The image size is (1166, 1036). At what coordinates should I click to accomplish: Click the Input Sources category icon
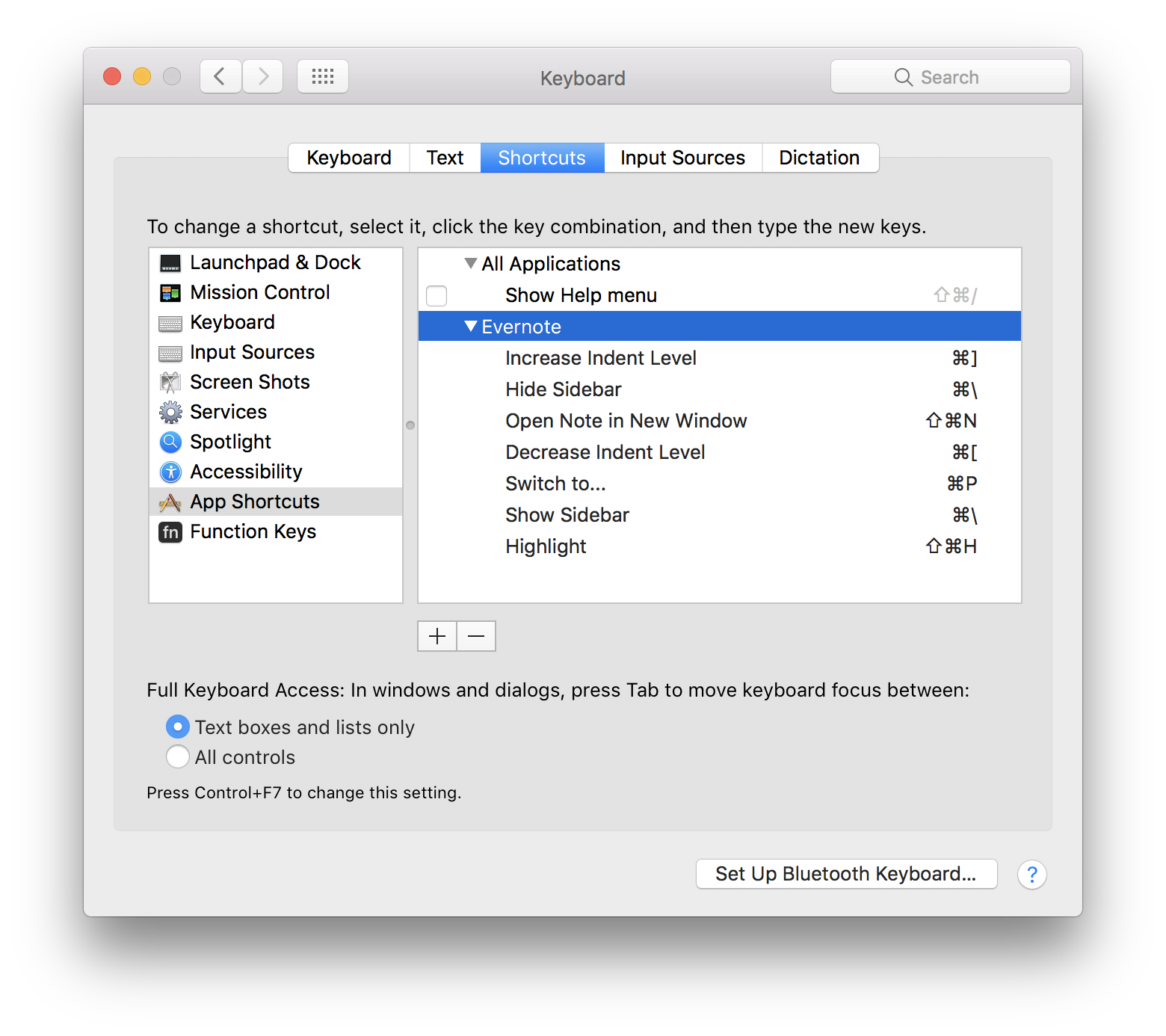pos(170,353)
